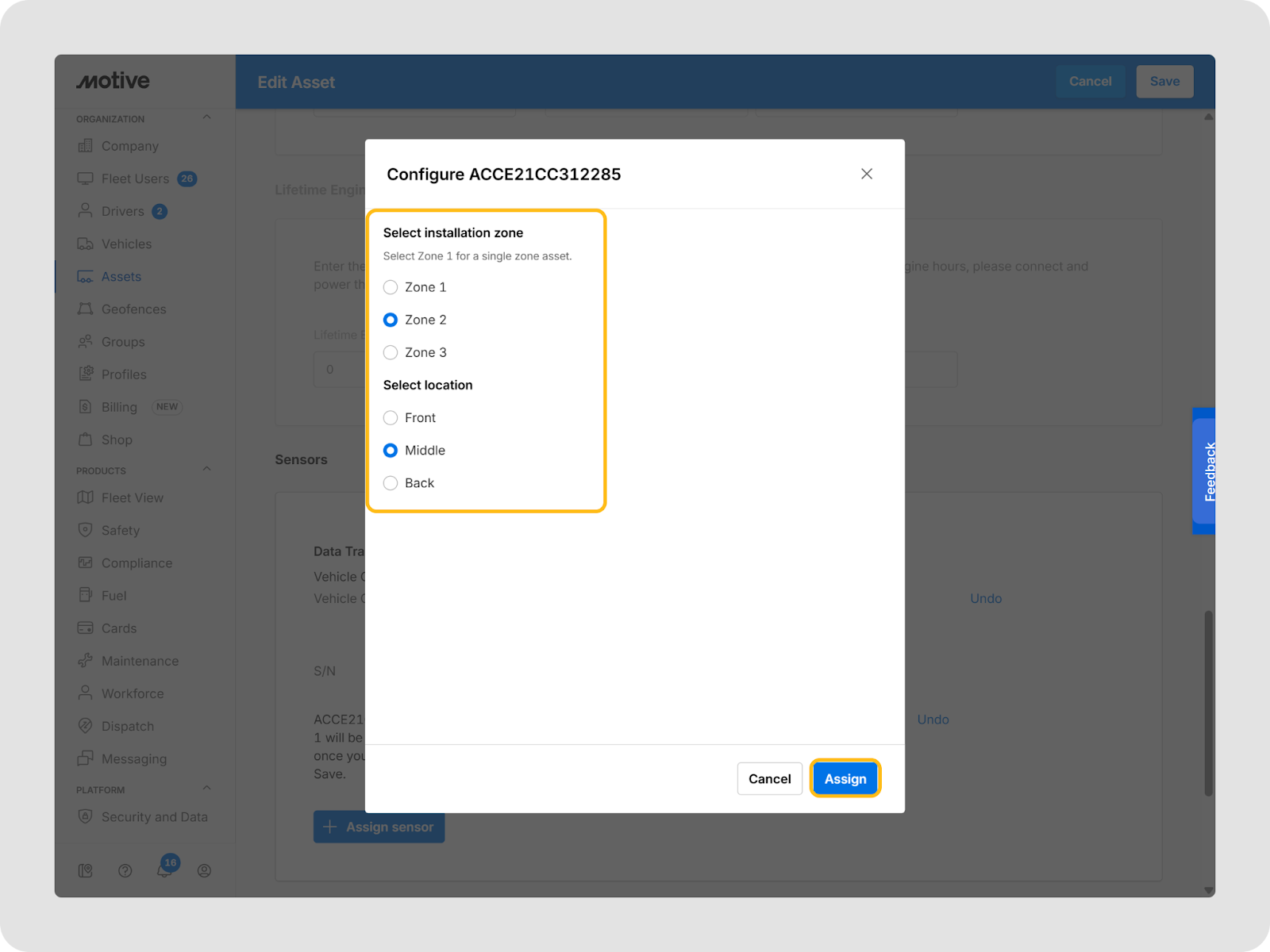Select the Zone 3 radio button
The height and width of the screenshot is (952, 1270).
(x=391, y=352)
